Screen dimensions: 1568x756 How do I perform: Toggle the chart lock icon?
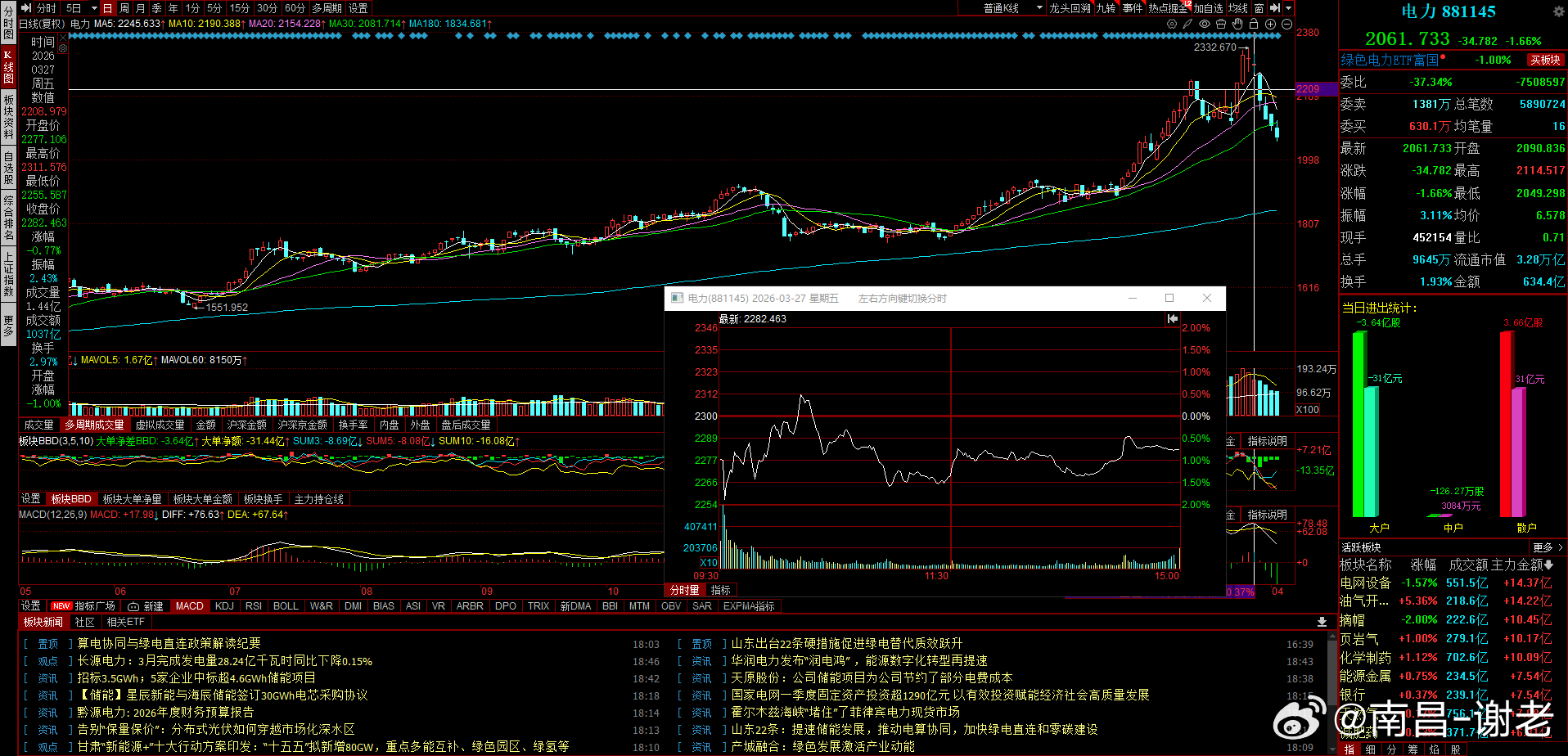[x=1254, y=24]
